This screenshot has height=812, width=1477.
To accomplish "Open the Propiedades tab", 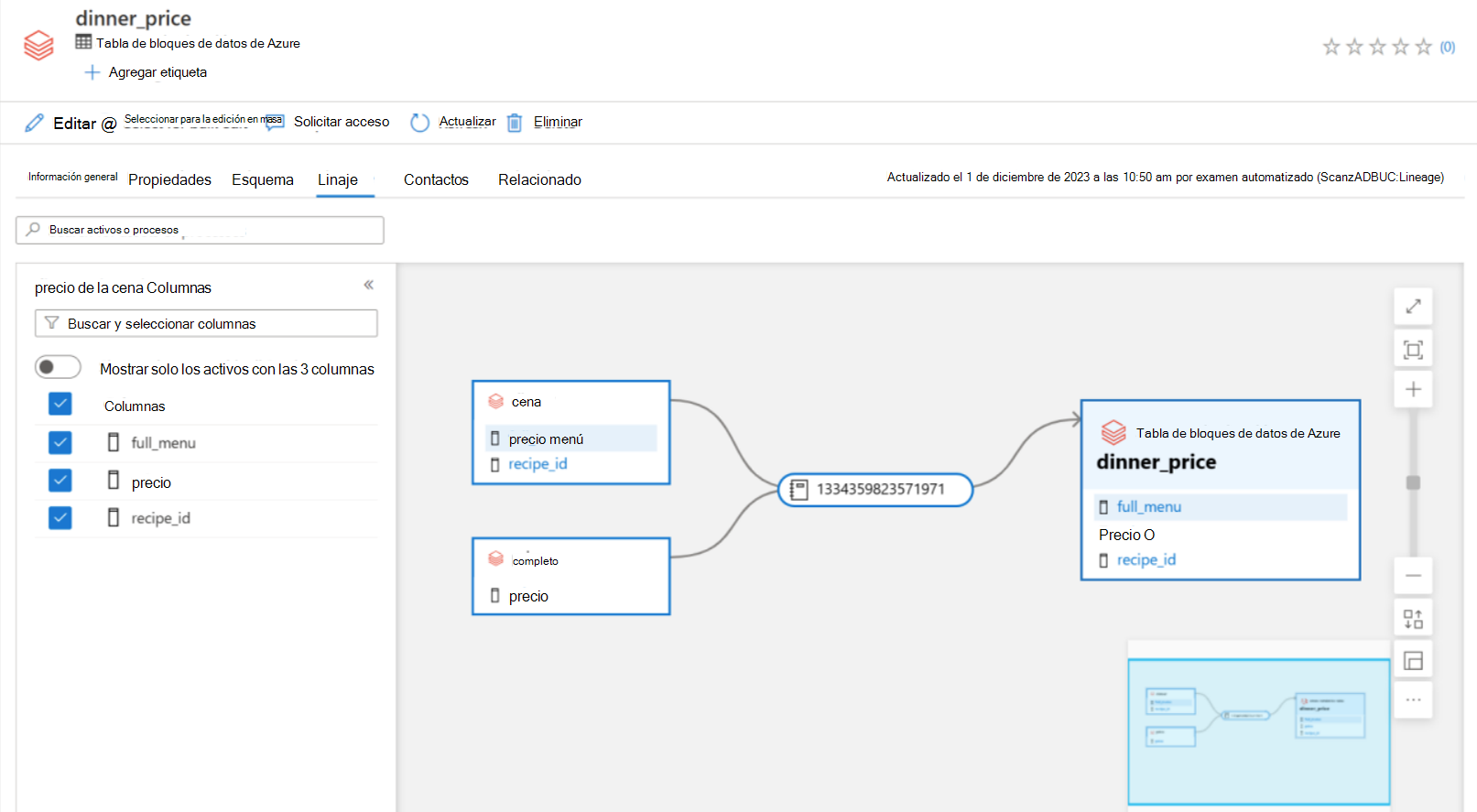I will 169,179.
